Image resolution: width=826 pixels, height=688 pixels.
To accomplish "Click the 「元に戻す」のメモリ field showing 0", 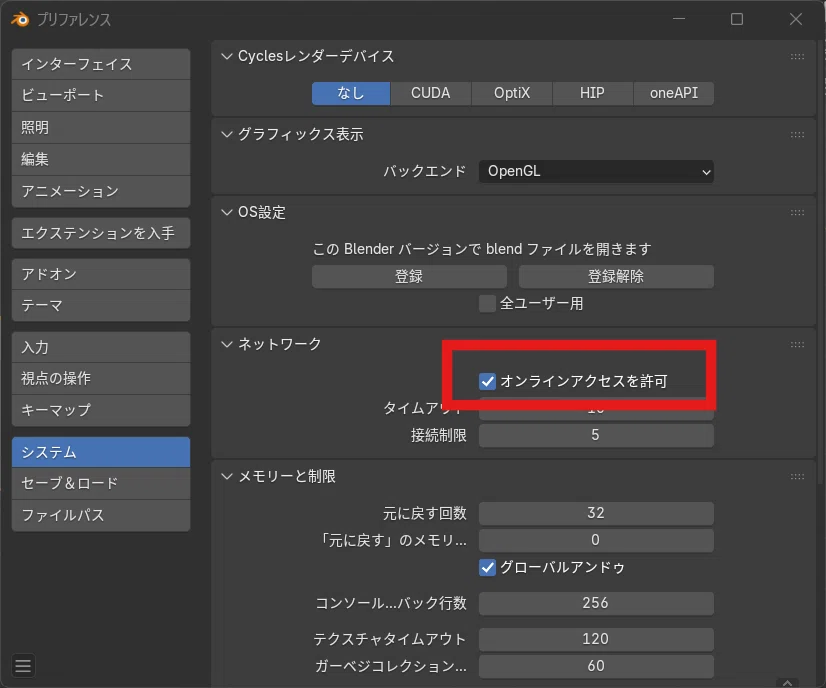I will [596, 540].
